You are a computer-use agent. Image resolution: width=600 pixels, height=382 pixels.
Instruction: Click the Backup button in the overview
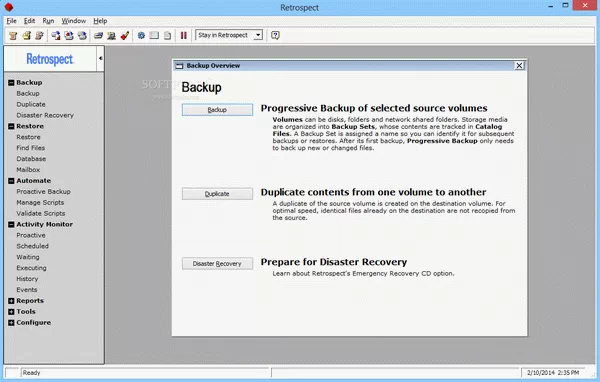pos(217,110)
